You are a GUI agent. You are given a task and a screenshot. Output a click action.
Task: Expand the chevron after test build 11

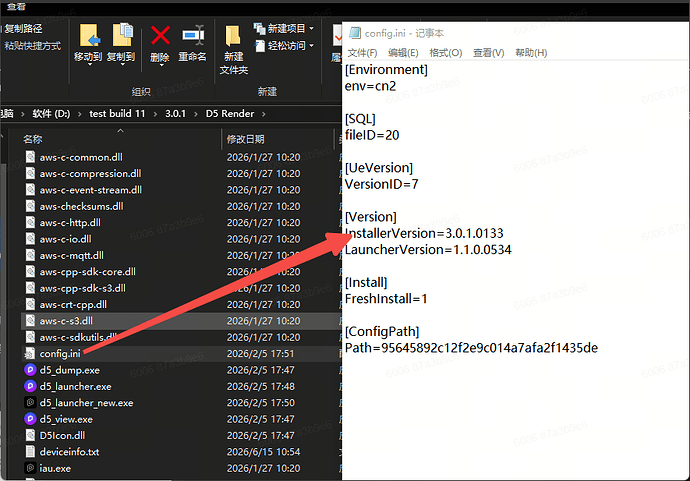tap(155, 114)
